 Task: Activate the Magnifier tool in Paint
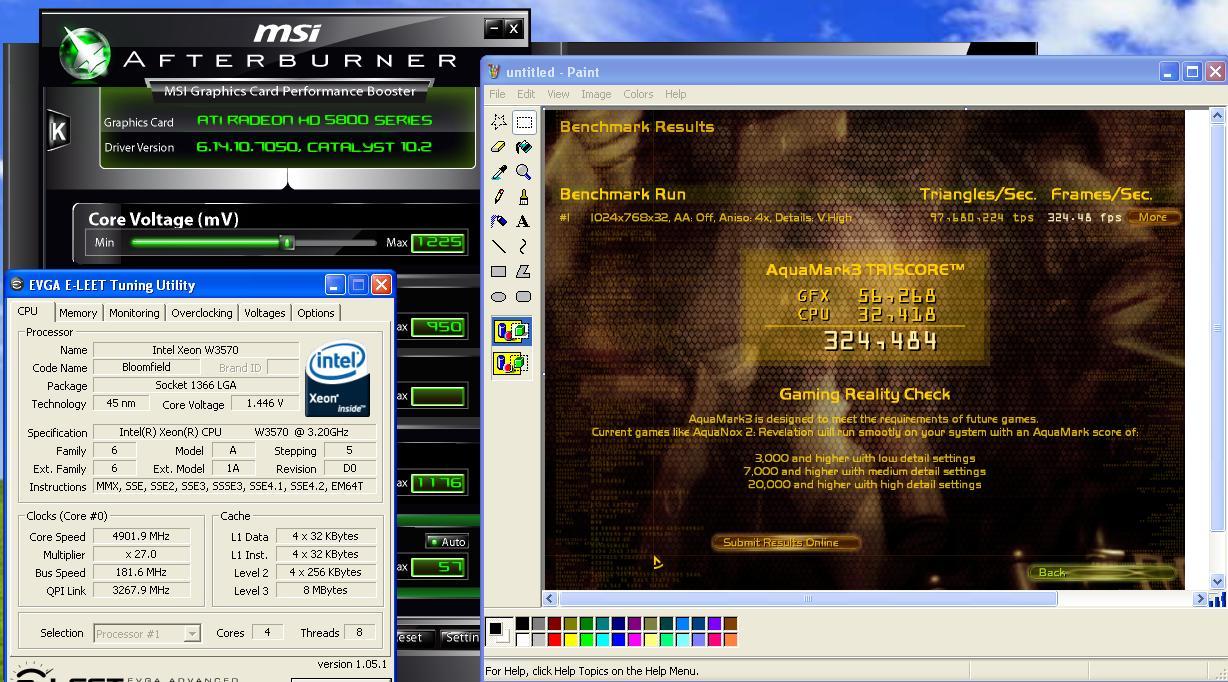524,172
